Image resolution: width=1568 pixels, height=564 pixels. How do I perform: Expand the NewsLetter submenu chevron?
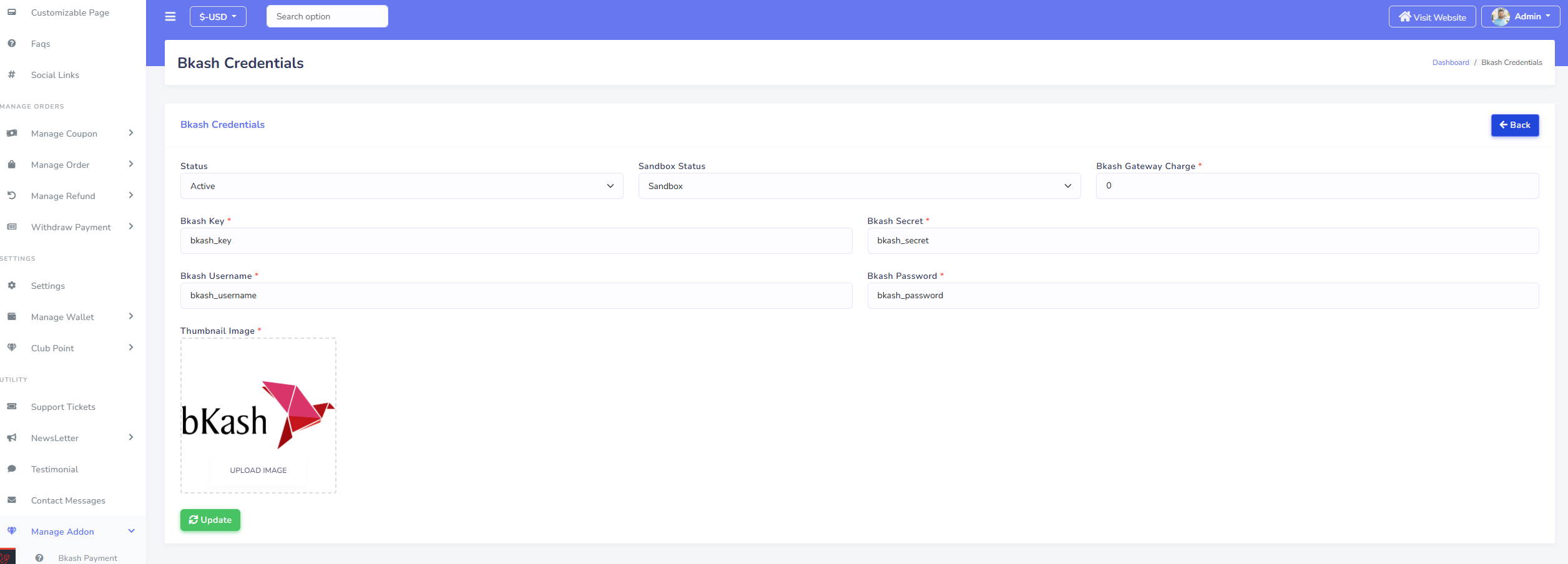click(x=131, y=437)
